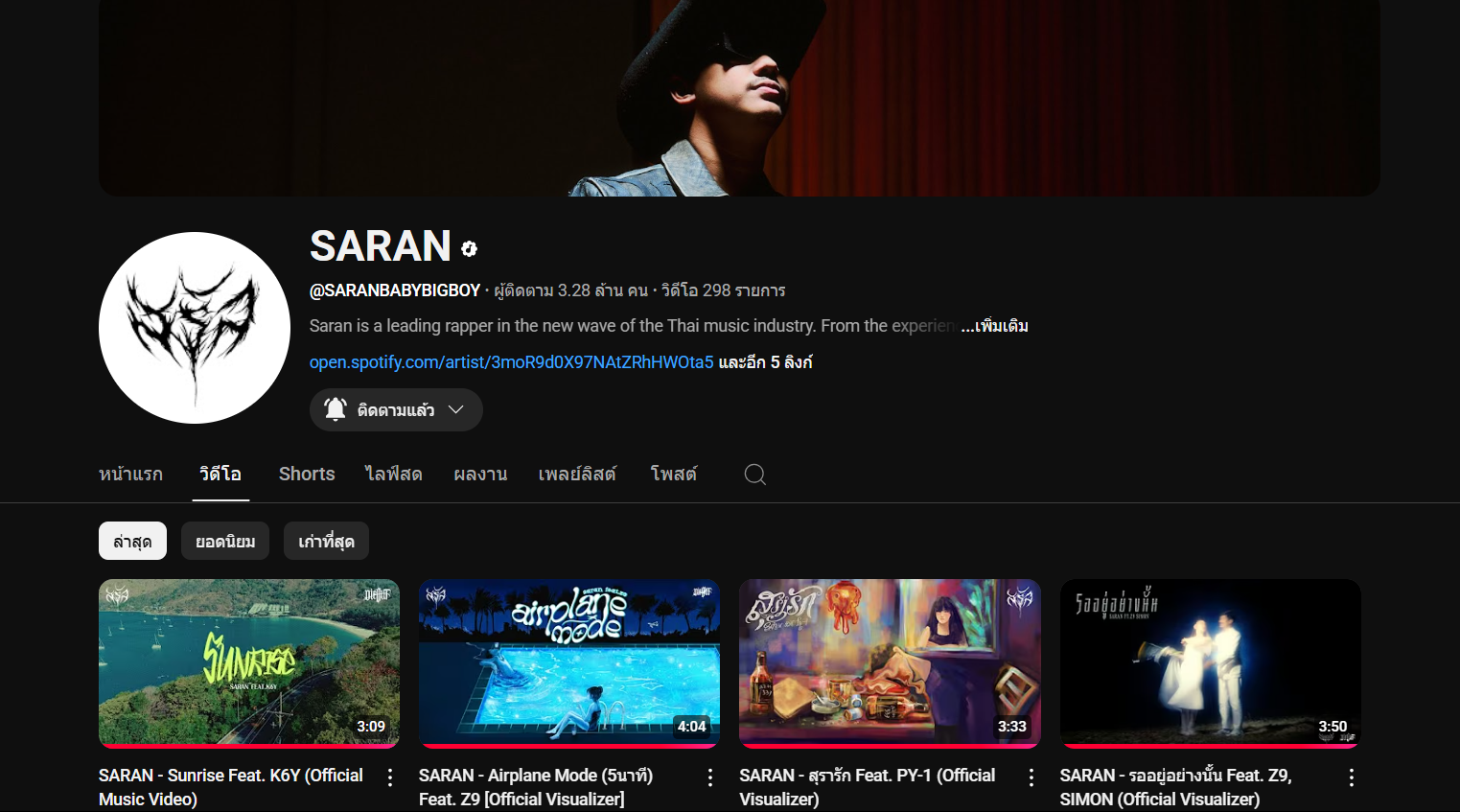Play the Sunrise video thumbnail
1460x812 pixels.
(249, 663)
